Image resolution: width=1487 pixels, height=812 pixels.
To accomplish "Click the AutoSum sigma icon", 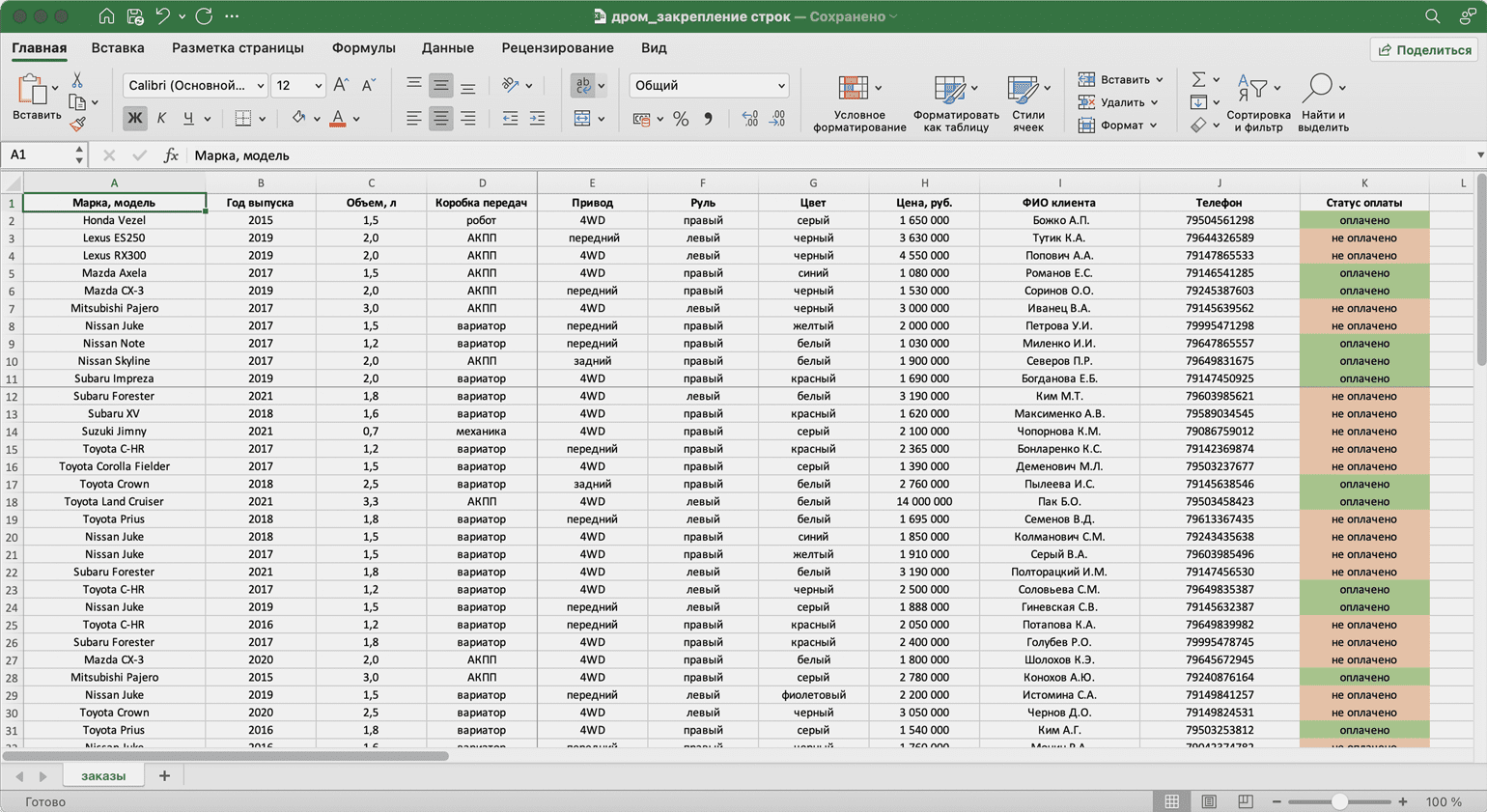I will click(1198, 79).
